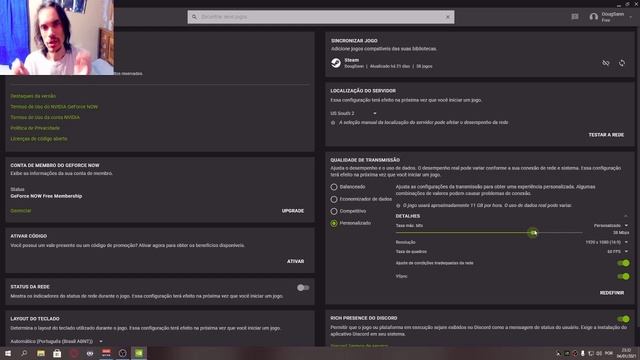This screenshot has height=360, width=640.
Task: Toggle the VSync switch
Action: (x=623, y=277)
